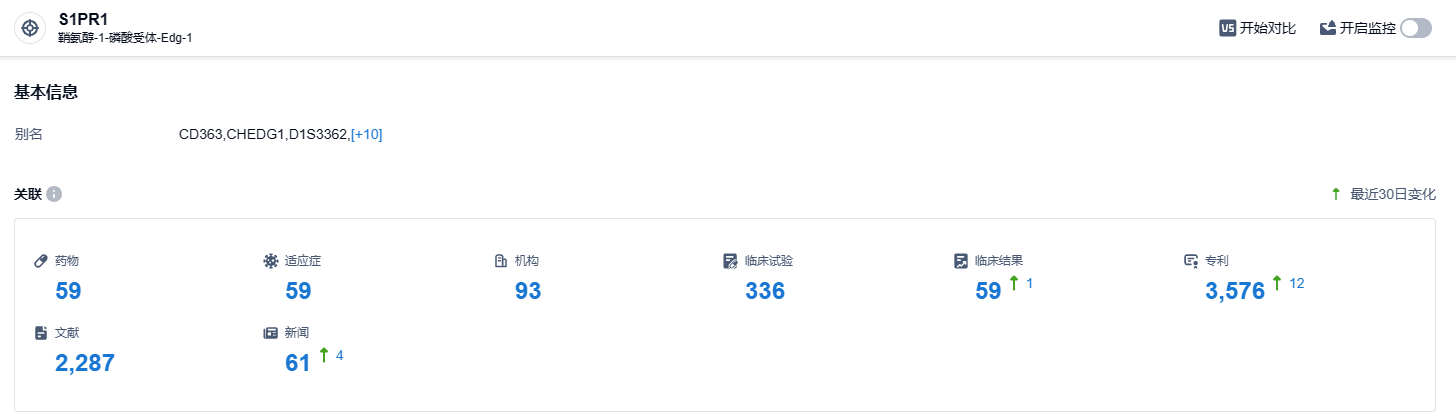Click the S1PR1 target icon

click(30, 28)
